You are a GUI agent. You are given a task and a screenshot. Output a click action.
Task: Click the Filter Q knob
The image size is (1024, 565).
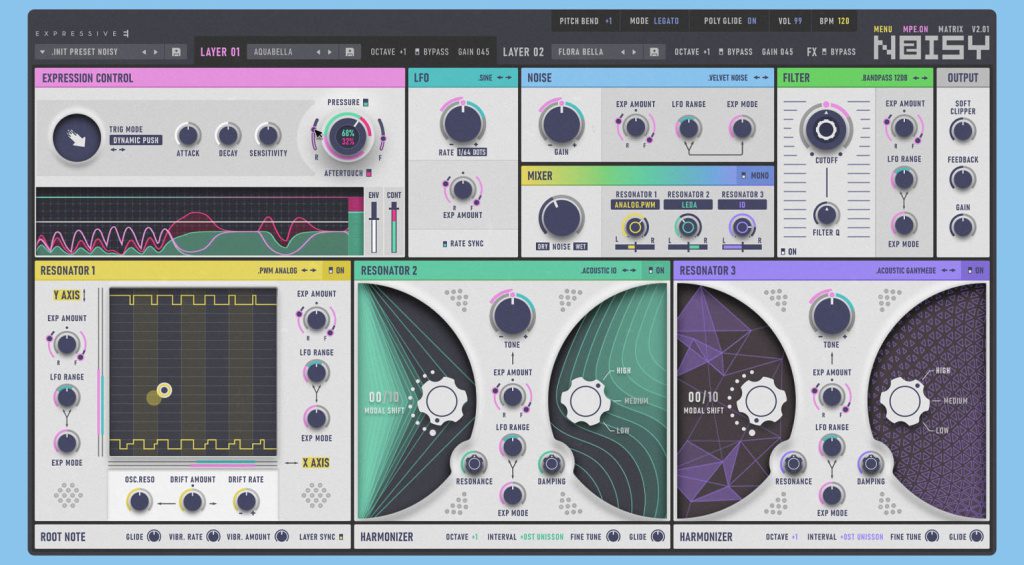pyautogui.click(x=826, y=214)
